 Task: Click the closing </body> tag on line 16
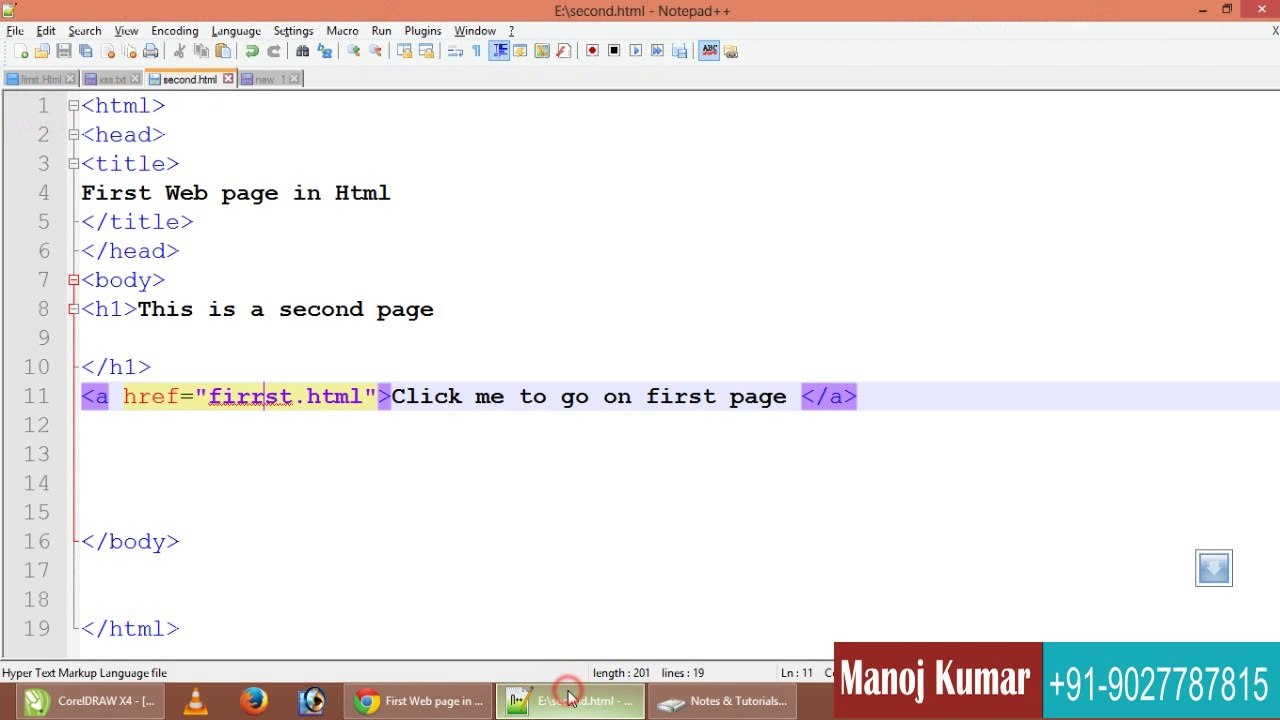[x=130, y=541]
